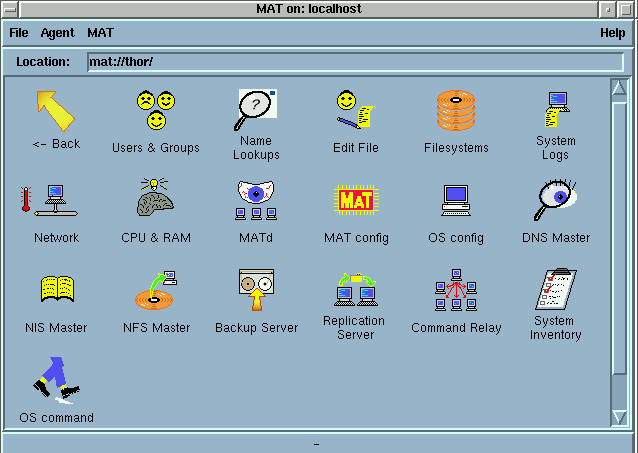
Task: Open the Help menu
Action: coord(612,33)
